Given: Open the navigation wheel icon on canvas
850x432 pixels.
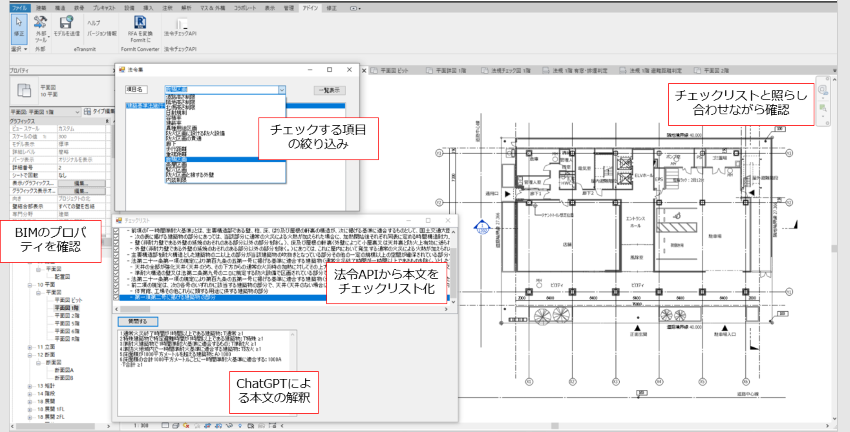Looking at the screenshot, I should pos(823,89).
